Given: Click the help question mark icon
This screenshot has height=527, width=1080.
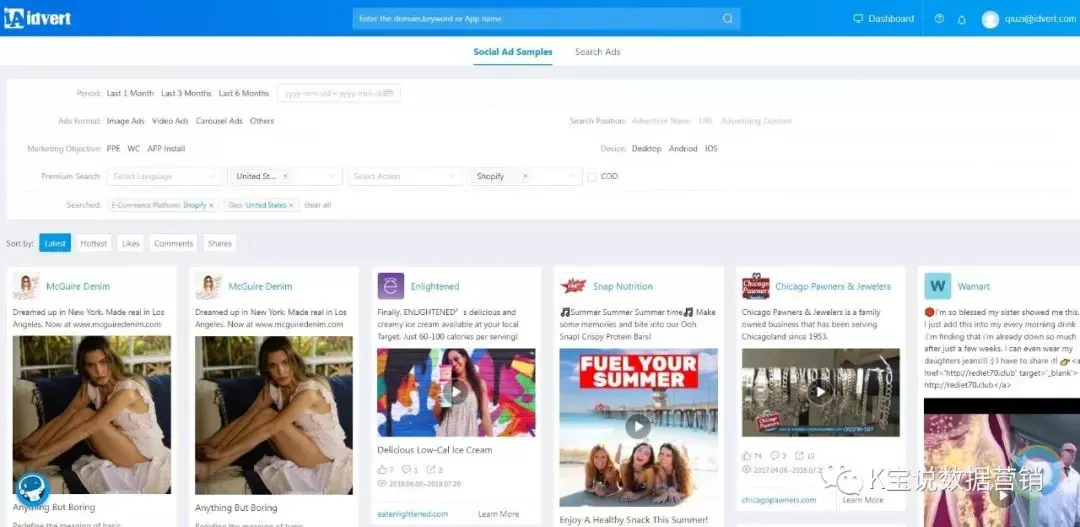Looking at the screenshot, I should pyautogui.click(x=939, y=19).
